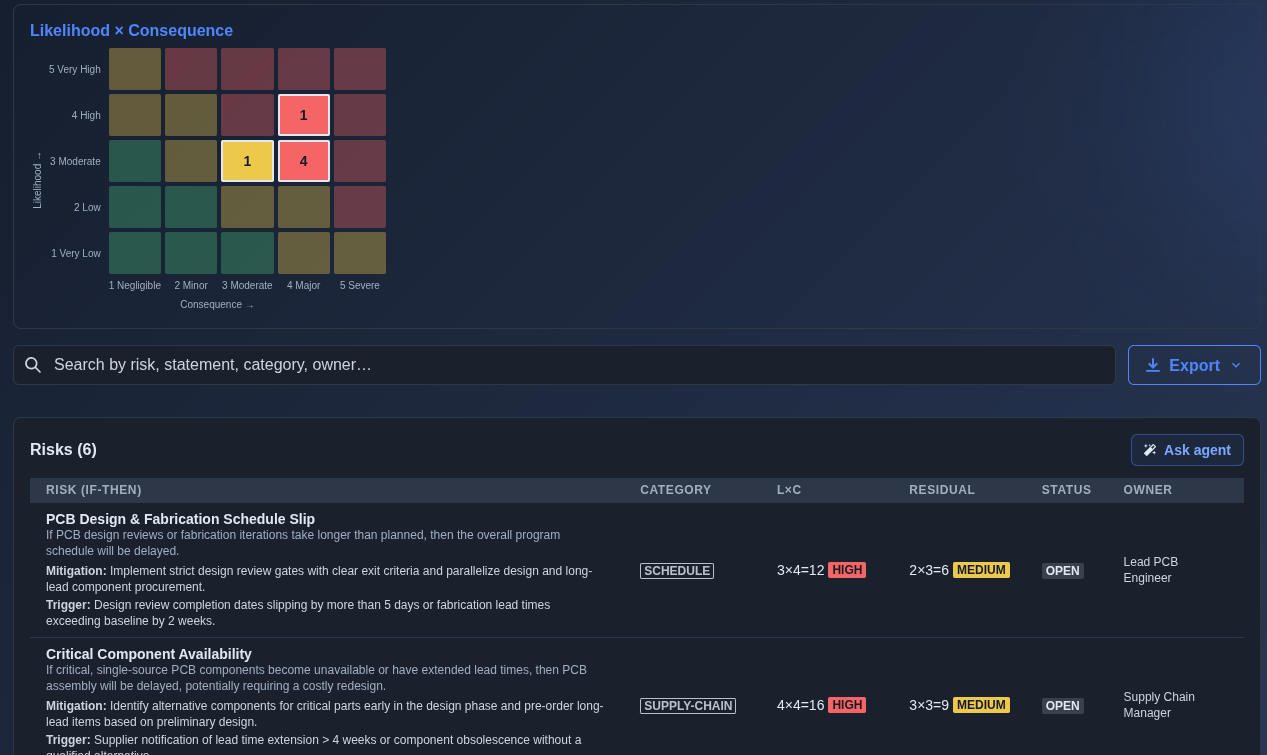Viewport: 1267px width, 755px height.
Task: Click the 4×4=16 score value
Action: 801,705
